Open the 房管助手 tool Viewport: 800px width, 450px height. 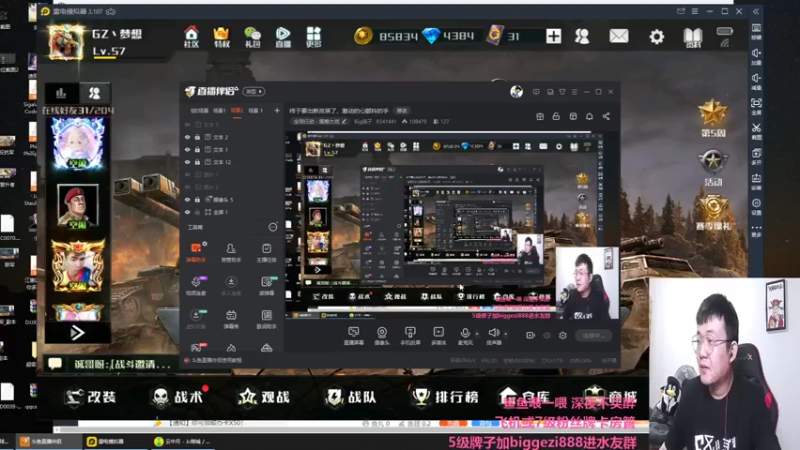coord(231,252)
